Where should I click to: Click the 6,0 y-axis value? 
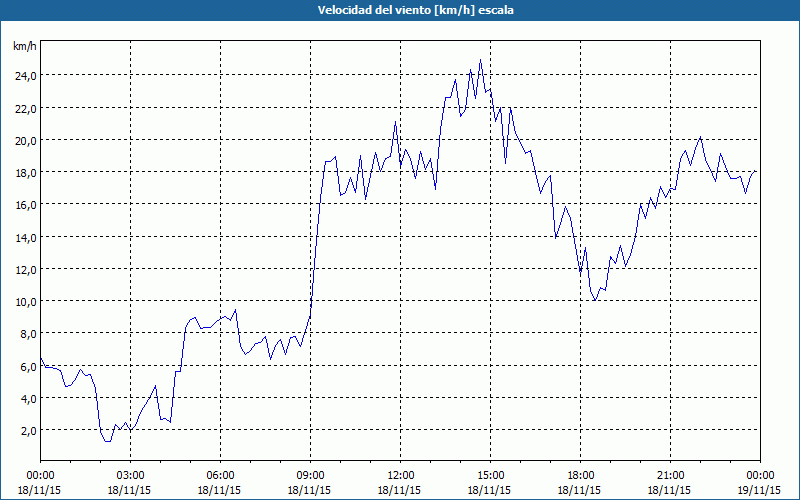click(28, 366)
